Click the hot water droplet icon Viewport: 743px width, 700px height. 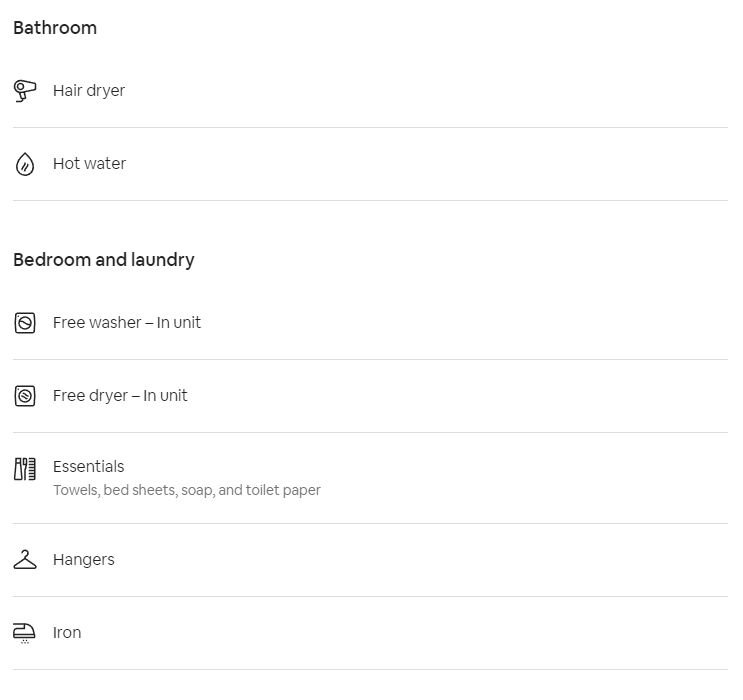point(25,164)
